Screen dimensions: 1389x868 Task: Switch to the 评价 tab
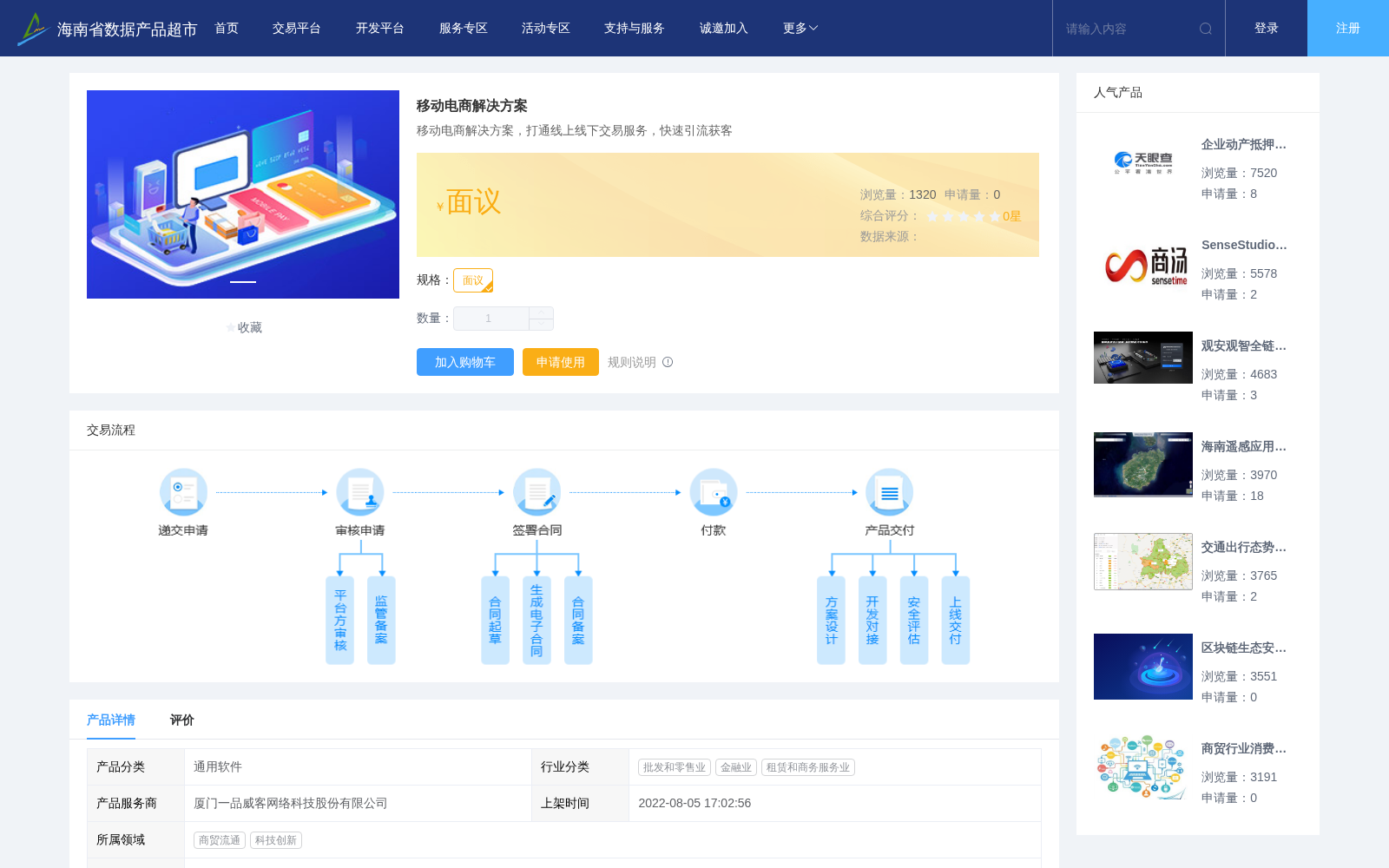point(182,720)
